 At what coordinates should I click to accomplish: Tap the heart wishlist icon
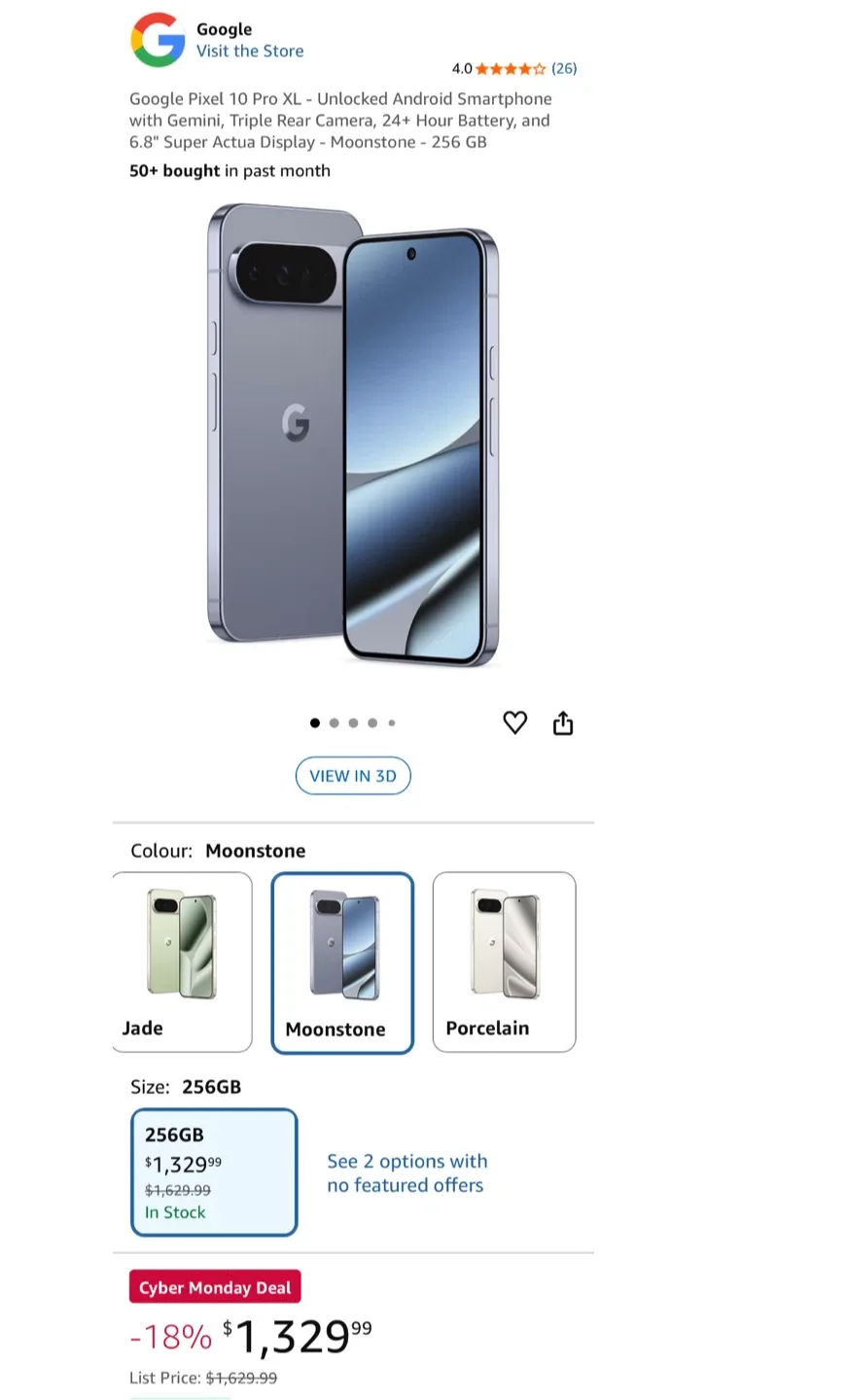click(x=514, y=722)
